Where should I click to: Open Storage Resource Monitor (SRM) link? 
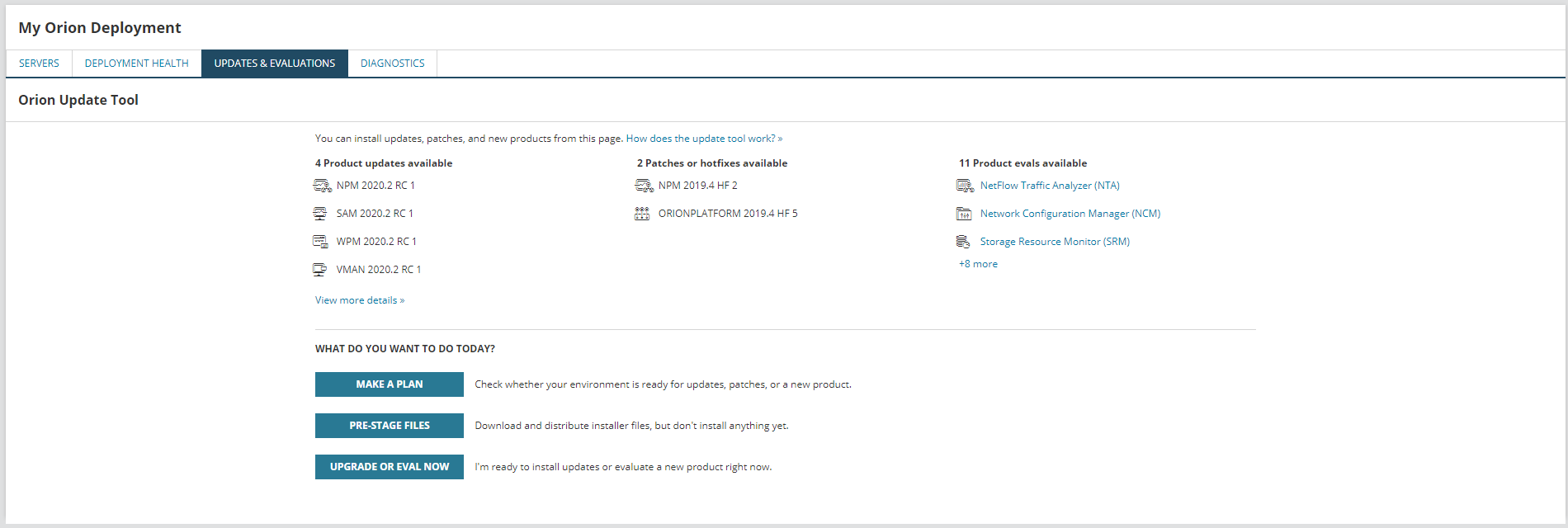tap(1055, 242)
